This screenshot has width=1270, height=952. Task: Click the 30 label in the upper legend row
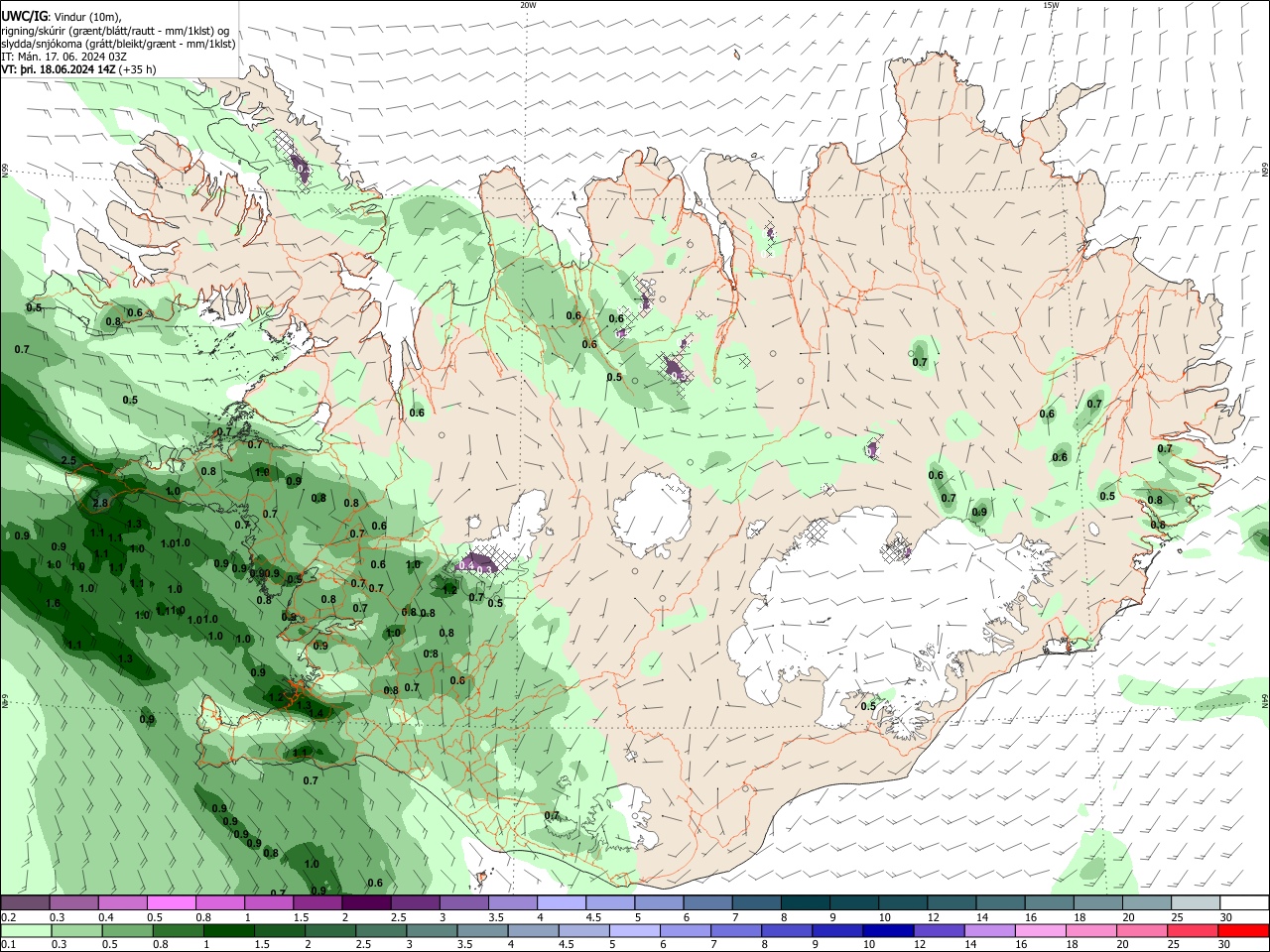[x=1227, y=917]
